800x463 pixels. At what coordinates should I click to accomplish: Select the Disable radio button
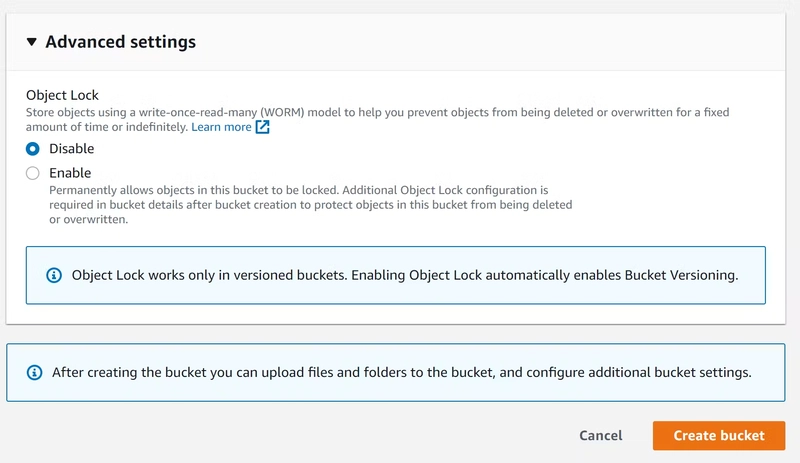click(33, 149)
